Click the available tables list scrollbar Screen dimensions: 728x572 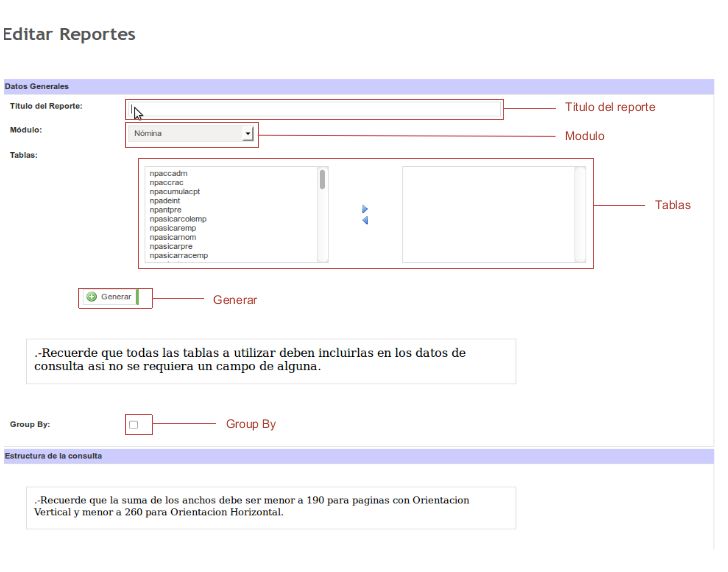pyautogui.click(x=322, y=214)
